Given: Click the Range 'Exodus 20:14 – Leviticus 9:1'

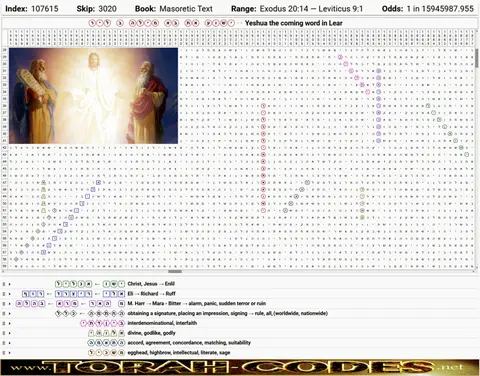Looking at the screenshot, I should tap(311, 9).
